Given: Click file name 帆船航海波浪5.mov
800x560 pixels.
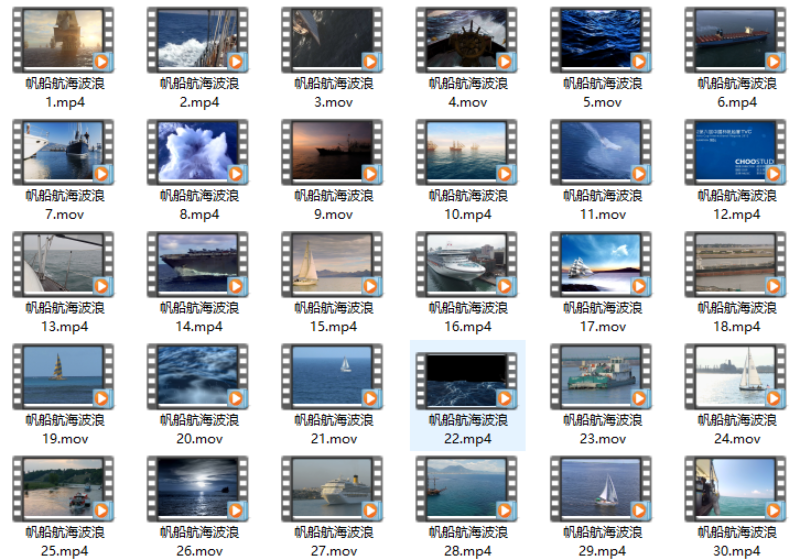Looking at the screenshot, I should 603,93.
